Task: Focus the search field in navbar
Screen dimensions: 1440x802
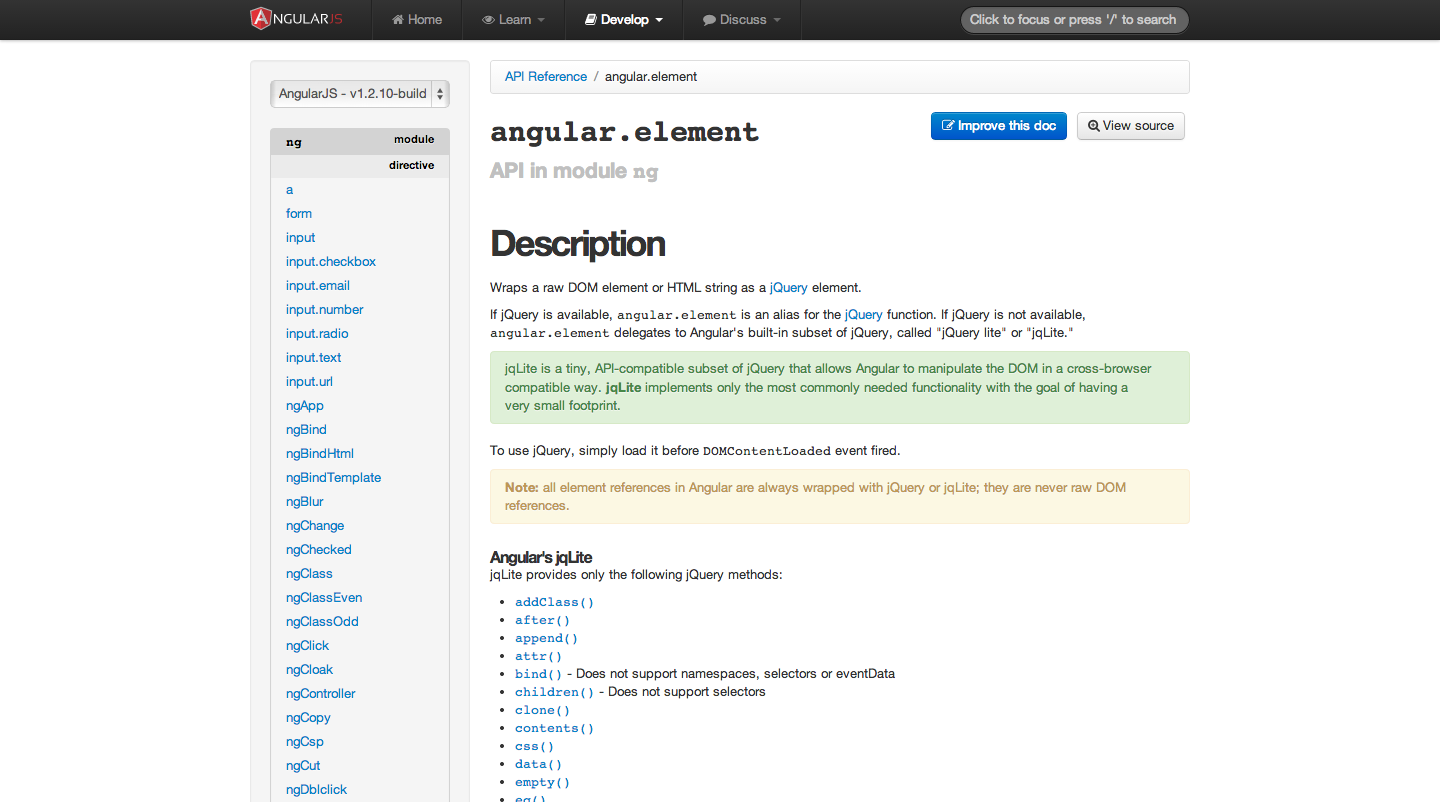Action: 1074,20
